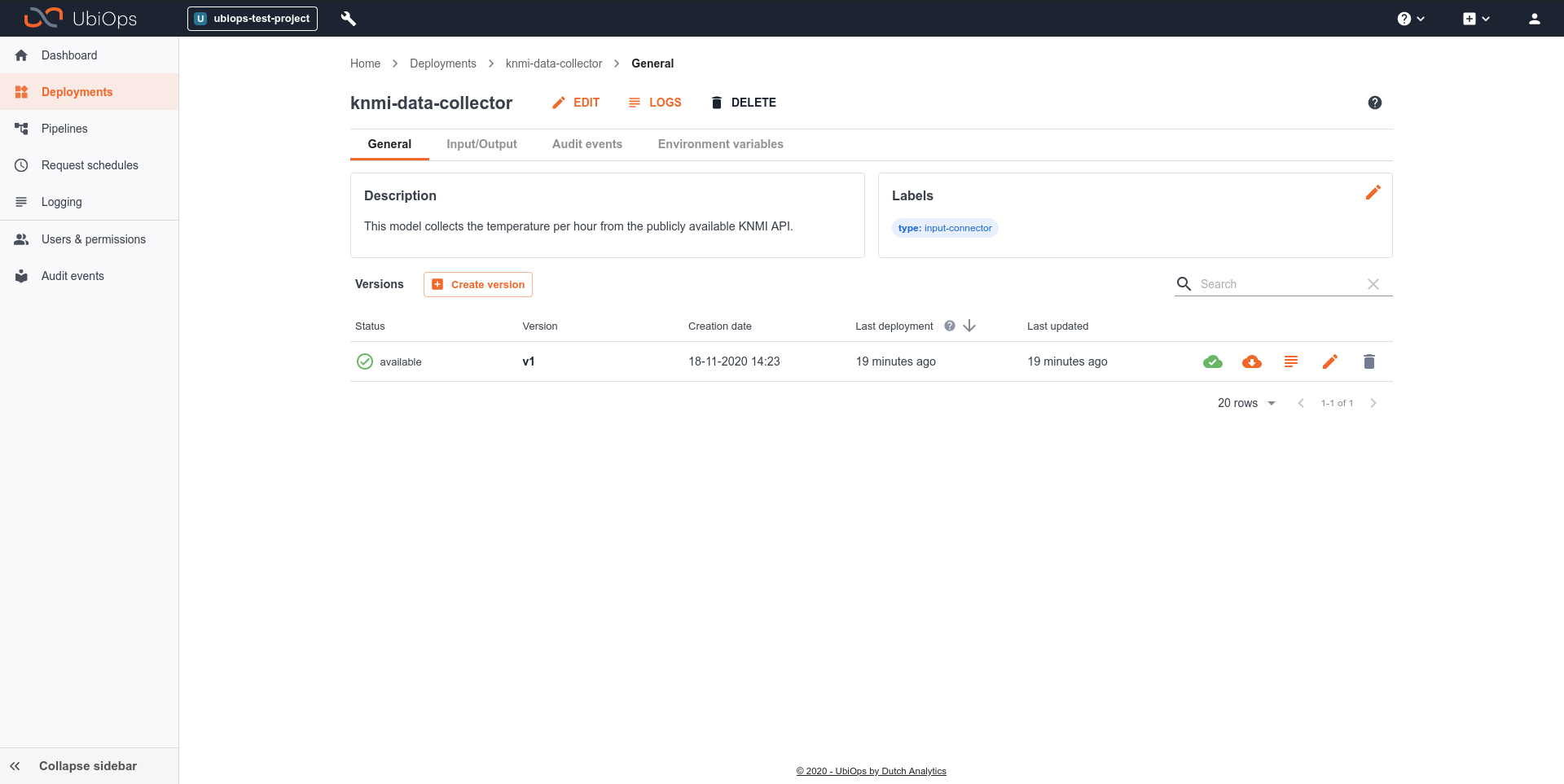Click the orange cloud download icon for v1
The height and width of the screenshot is (784, 1564).
tap(1252, 361)
